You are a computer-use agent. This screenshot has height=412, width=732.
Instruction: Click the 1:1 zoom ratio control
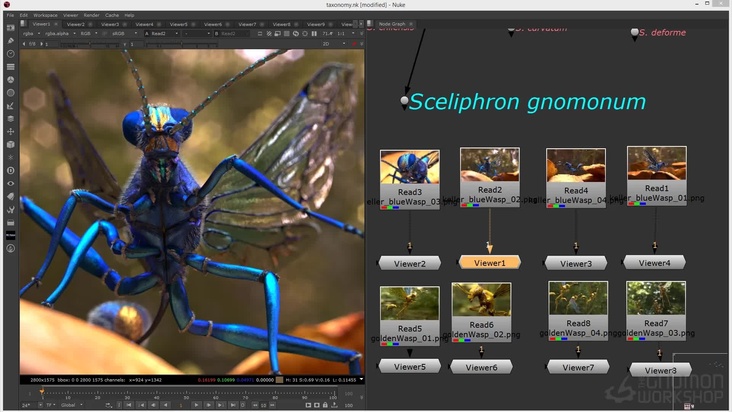click(341, 34)
